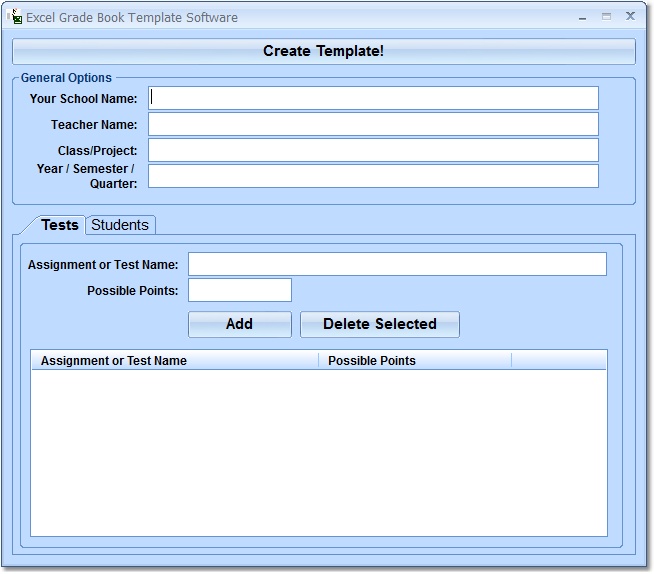
Task: Click the empty assignments list area
Action: pyautogui.click(x=319, y=453)
